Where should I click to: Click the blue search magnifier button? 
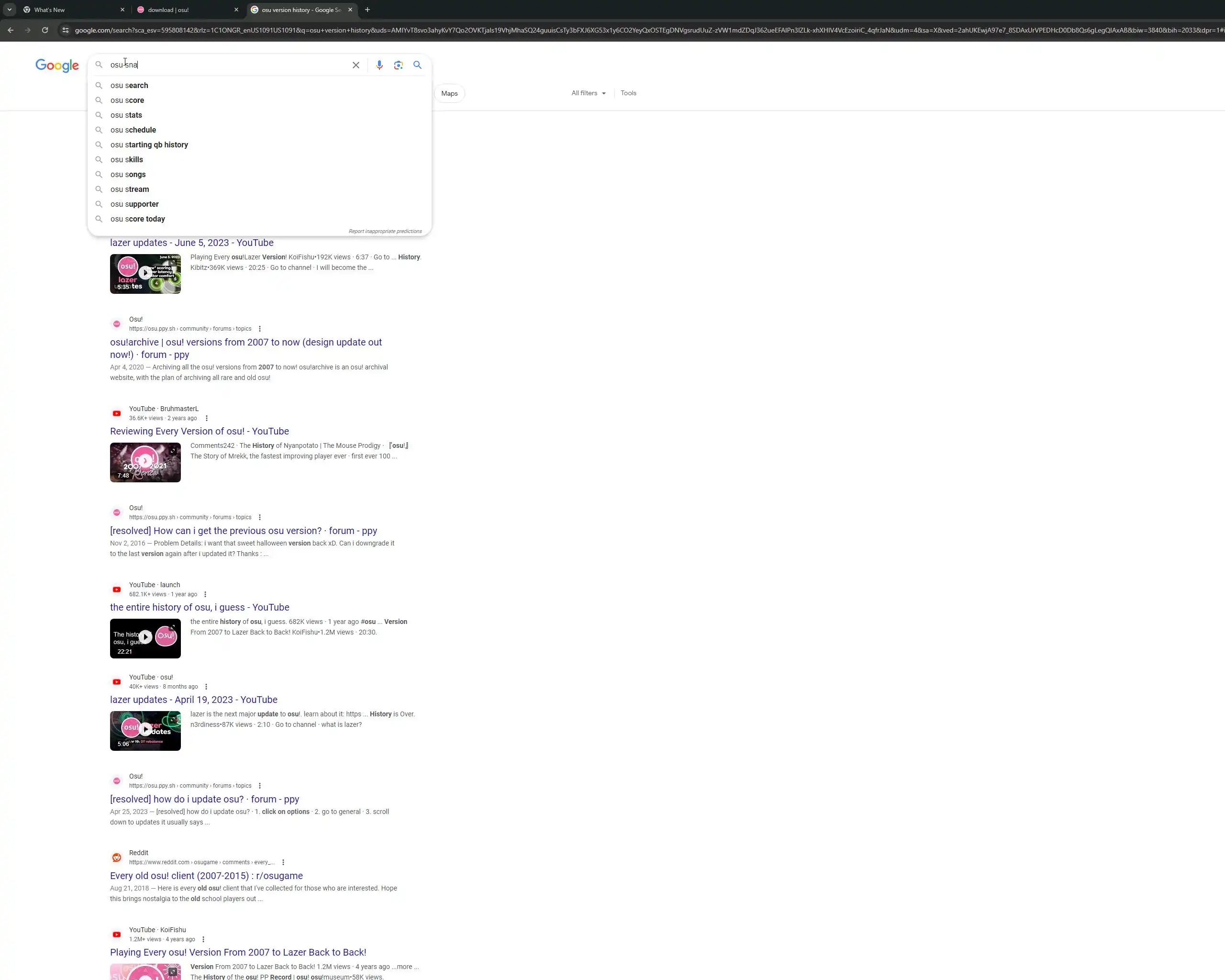(418, 66)
